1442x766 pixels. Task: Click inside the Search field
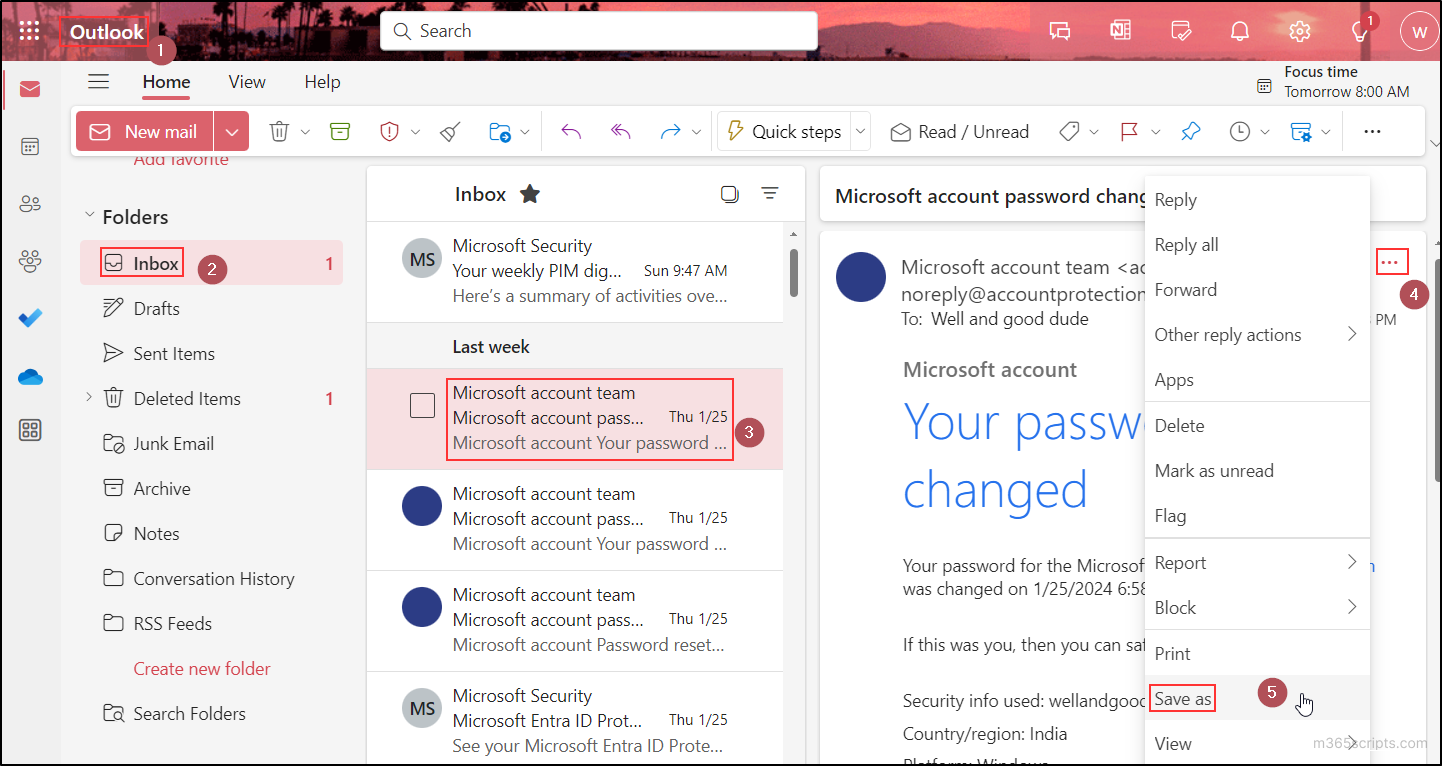(598, 31)
